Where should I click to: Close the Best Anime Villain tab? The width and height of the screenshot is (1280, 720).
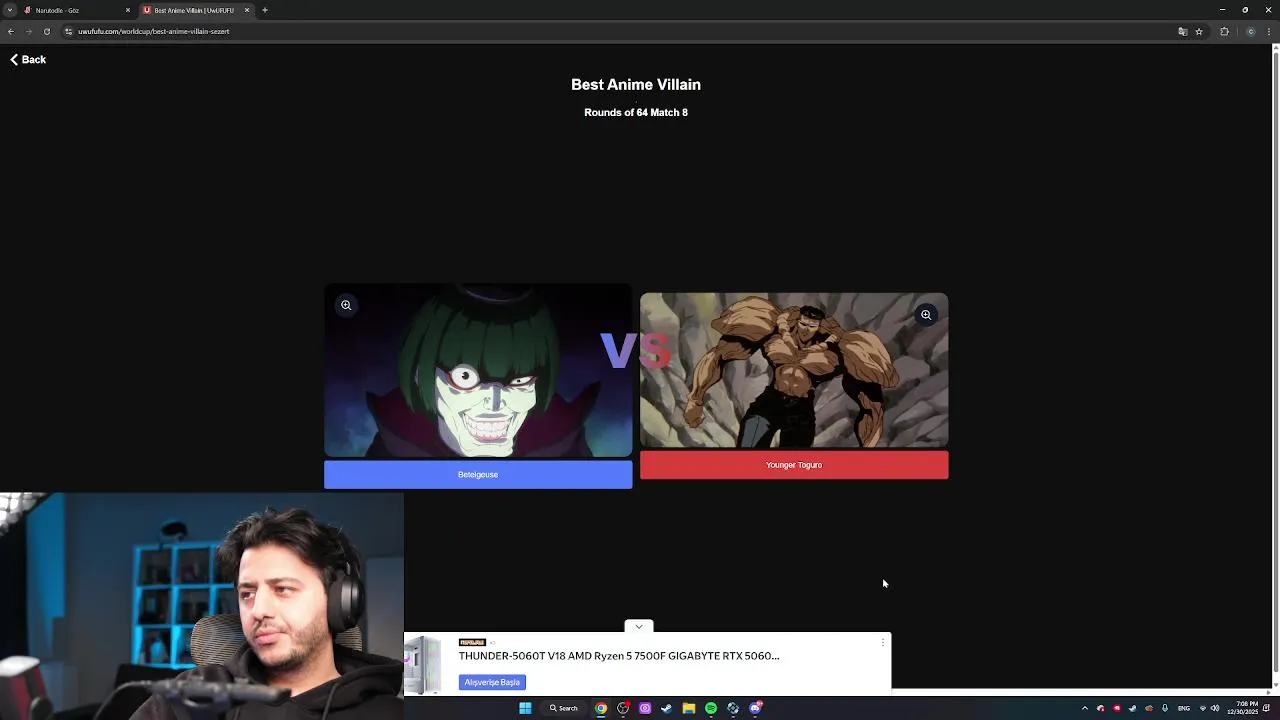247,10
